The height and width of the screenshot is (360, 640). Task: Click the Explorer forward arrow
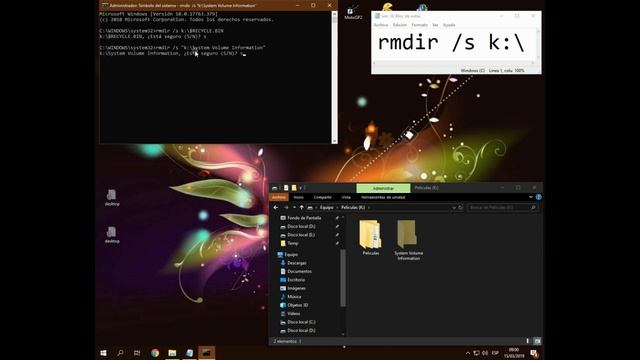[286, 207]
